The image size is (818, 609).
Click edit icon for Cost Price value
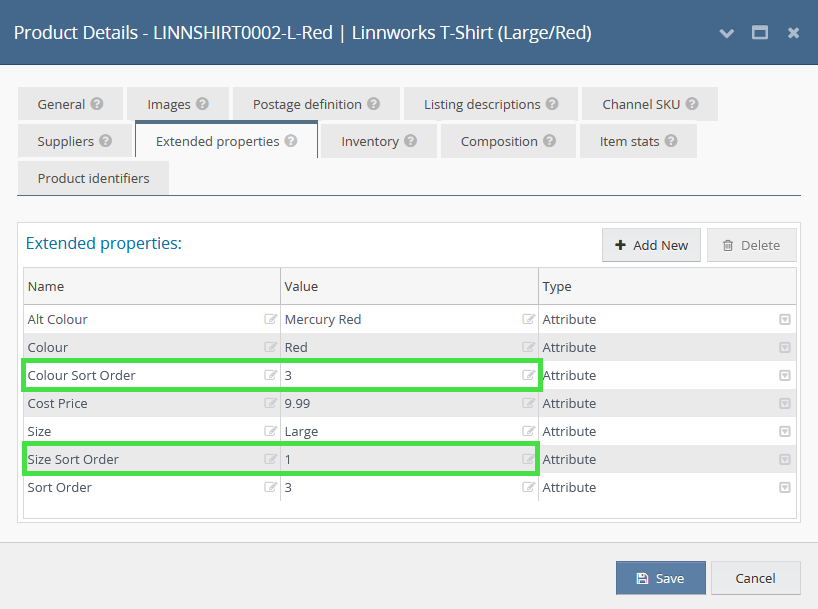point(528,403)
